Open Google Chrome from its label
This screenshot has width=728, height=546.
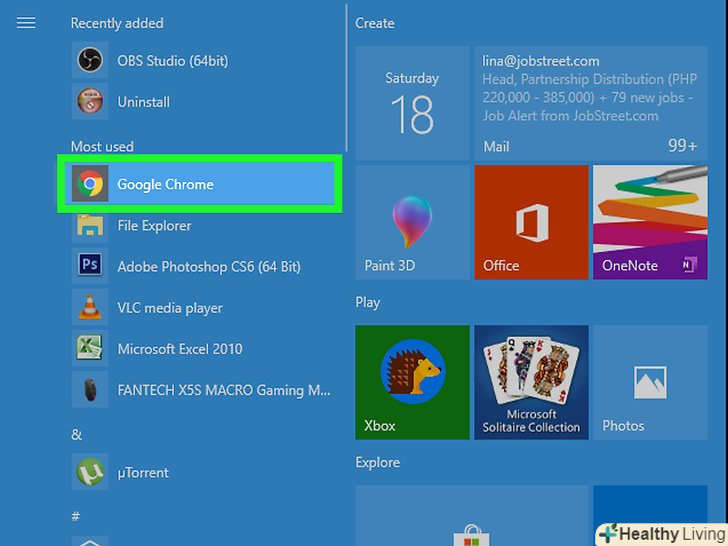coord(165,184)
